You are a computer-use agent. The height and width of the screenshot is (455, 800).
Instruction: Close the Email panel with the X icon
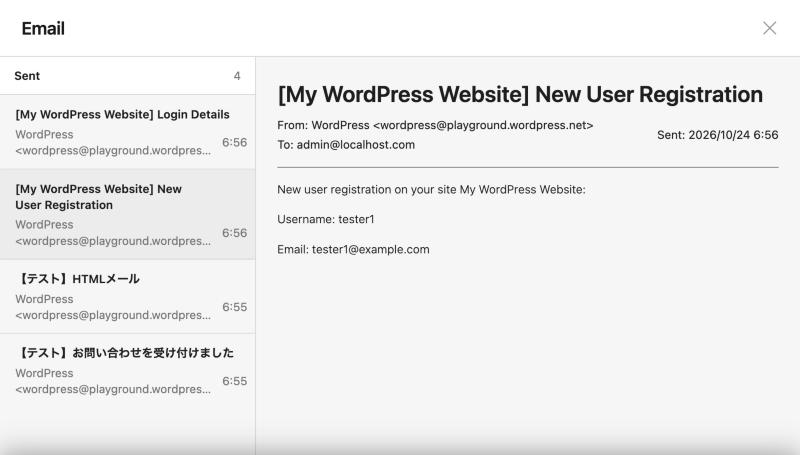[769, 28]
